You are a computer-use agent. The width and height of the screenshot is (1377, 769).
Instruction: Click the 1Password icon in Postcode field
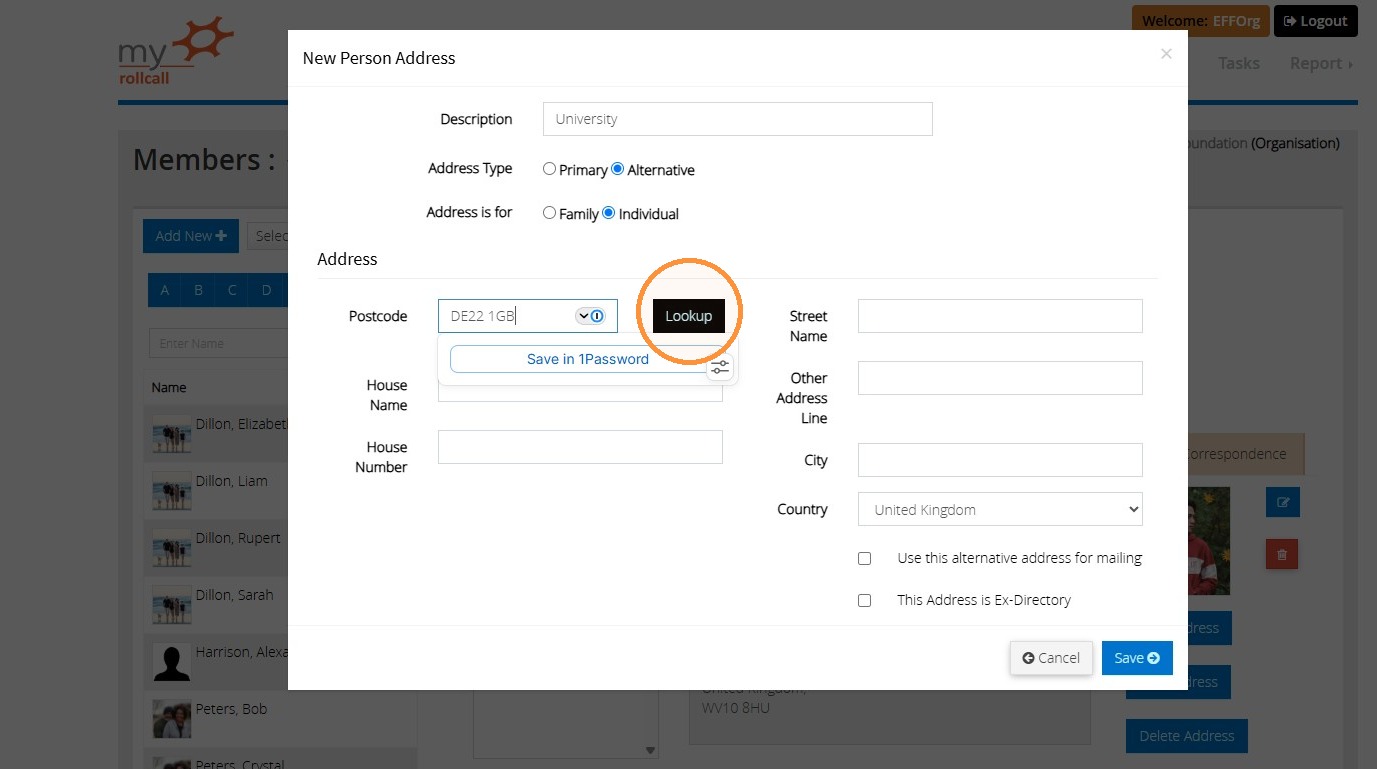(x=597, y=316)
